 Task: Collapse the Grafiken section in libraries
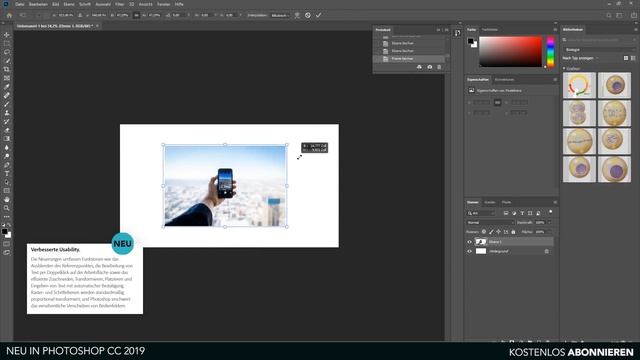tap(564, 69)
